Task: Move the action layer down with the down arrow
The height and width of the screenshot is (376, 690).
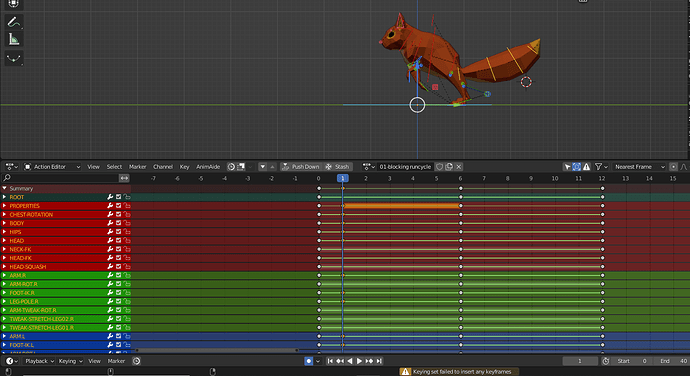Action: point(263,167)
